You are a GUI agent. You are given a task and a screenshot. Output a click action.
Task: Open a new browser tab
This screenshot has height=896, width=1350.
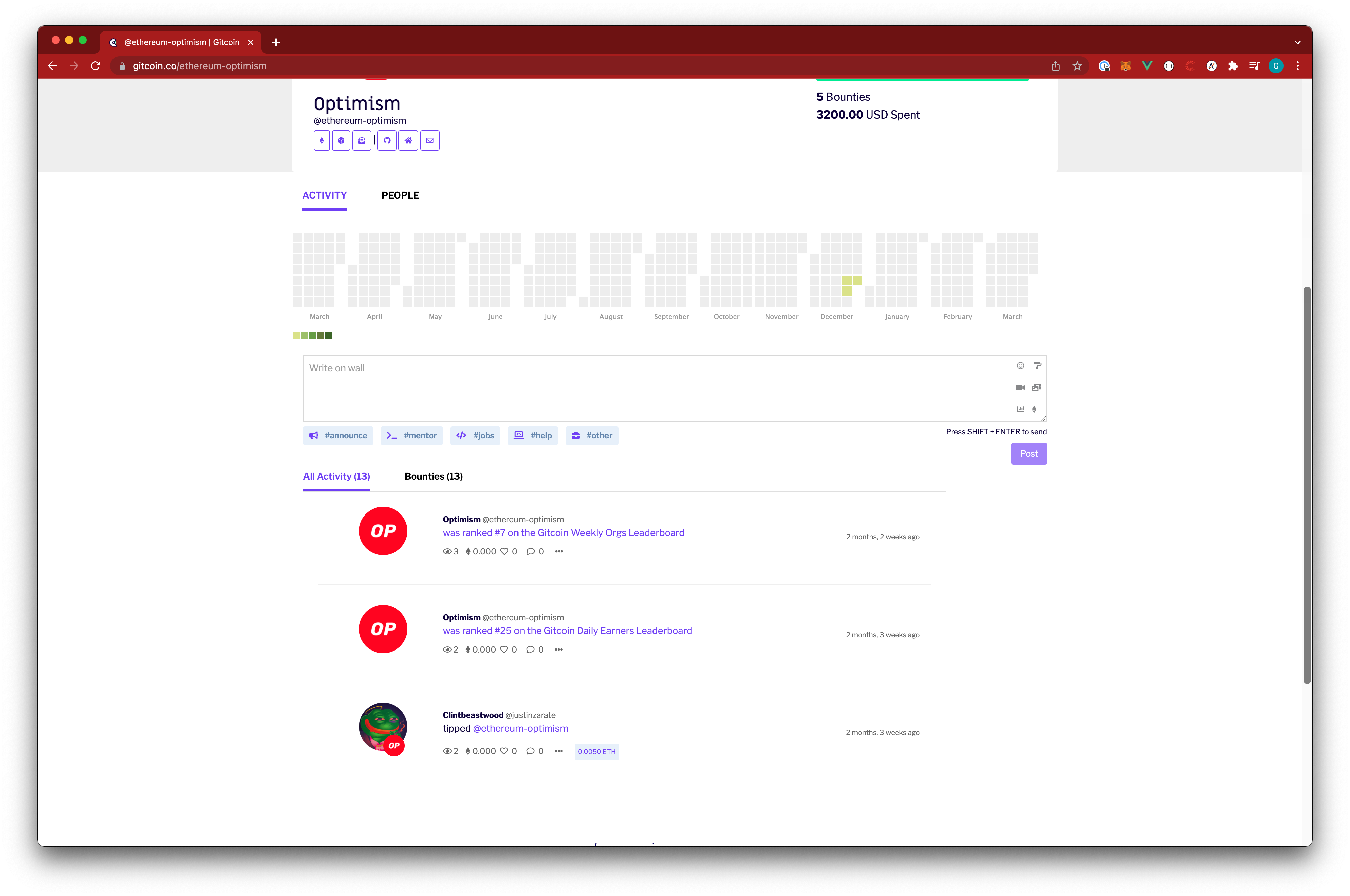pyautogui.click(x=276, y=42)
